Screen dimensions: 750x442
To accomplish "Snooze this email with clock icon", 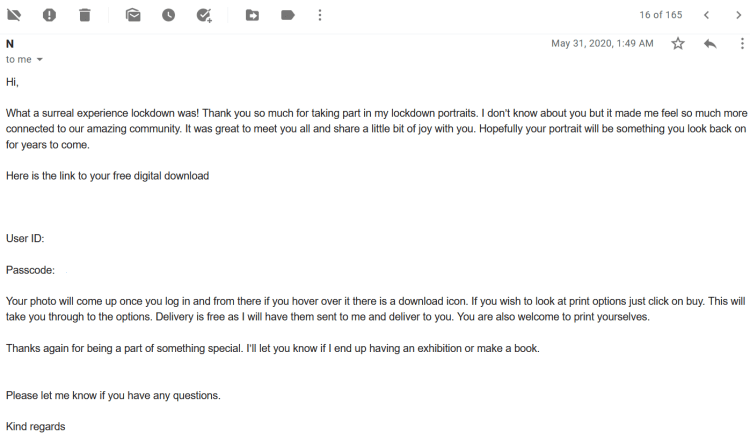I will tap(168, 15).
